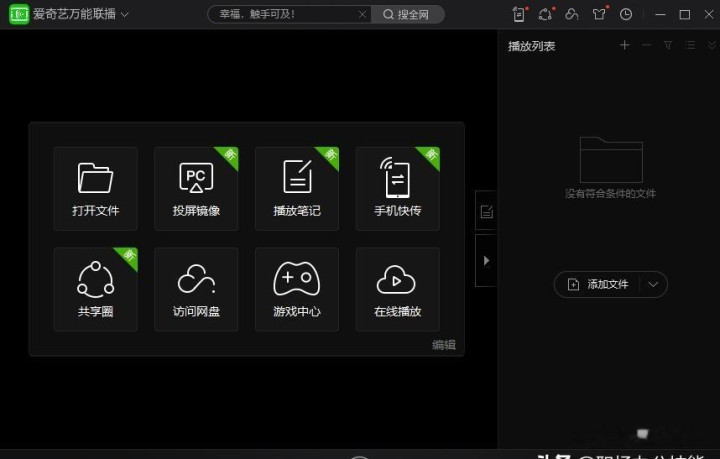
Task: Open the phone device icon in title bar
Action: pos(519,14)
